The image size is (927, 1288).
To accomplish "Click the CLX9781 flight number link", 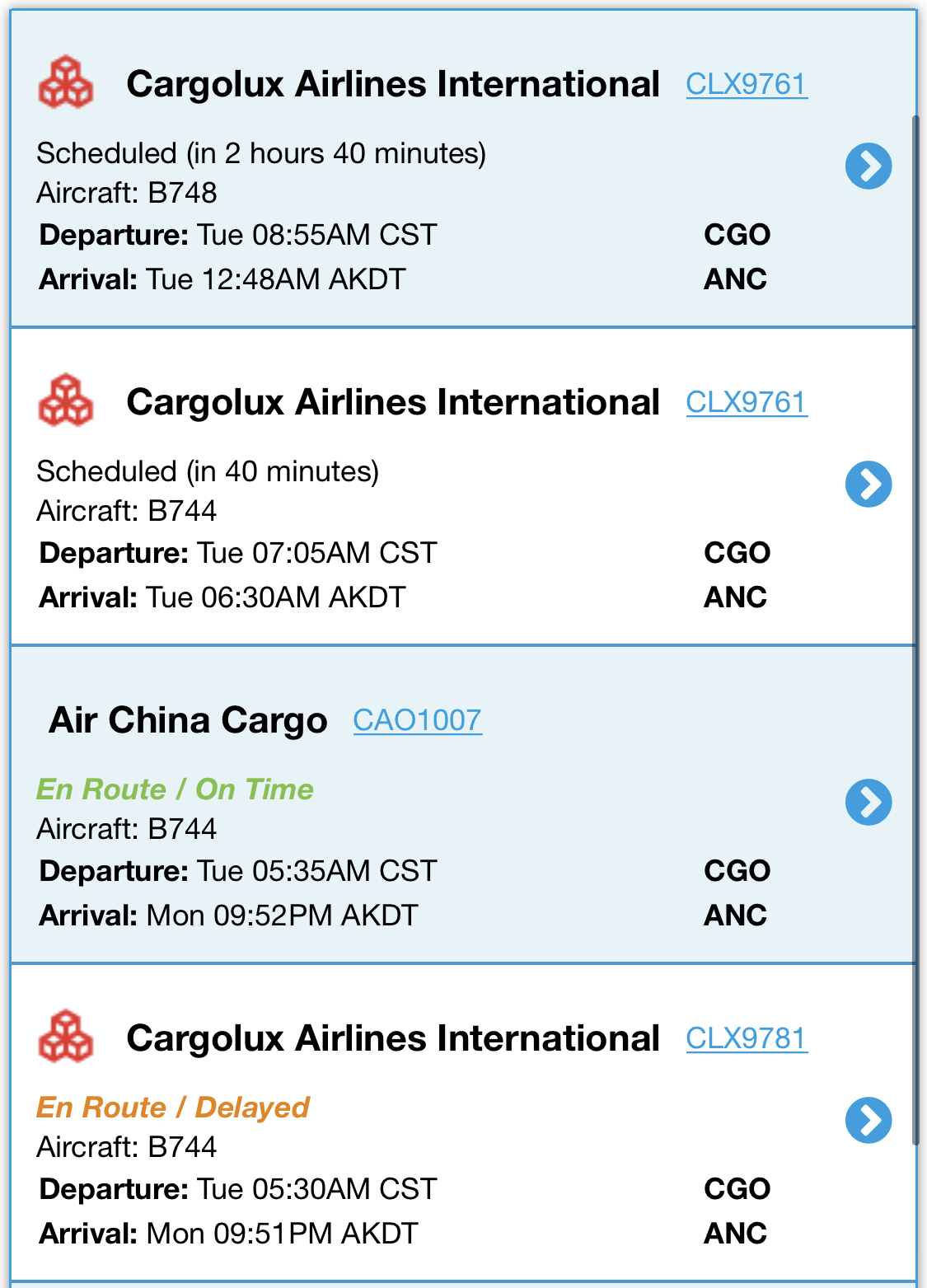I will (747, 1038).
